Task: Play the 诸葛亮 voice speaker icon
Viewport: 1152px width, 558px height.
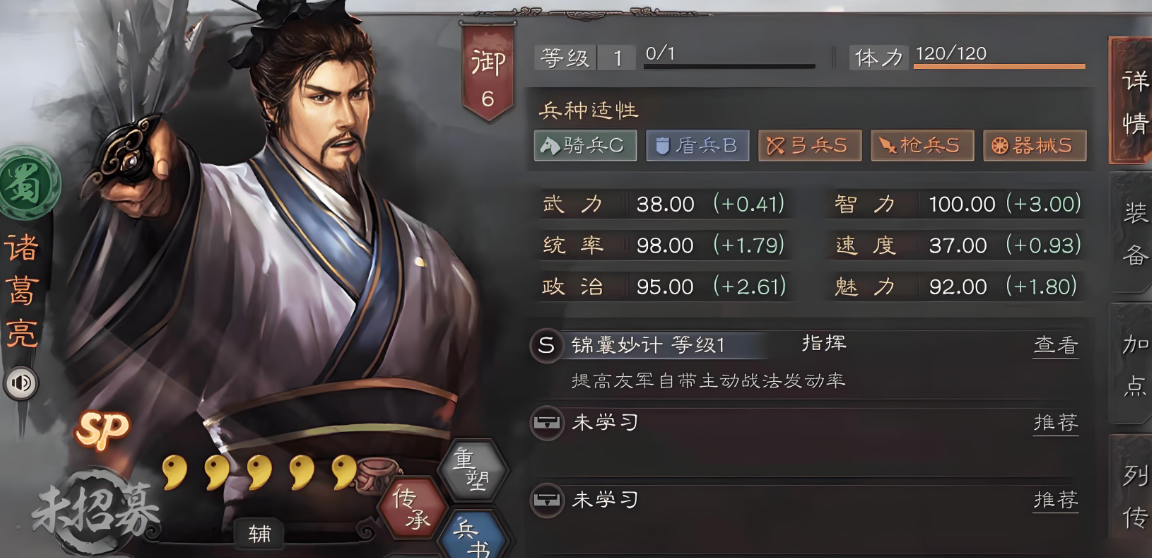Action: tap(21, 383)
